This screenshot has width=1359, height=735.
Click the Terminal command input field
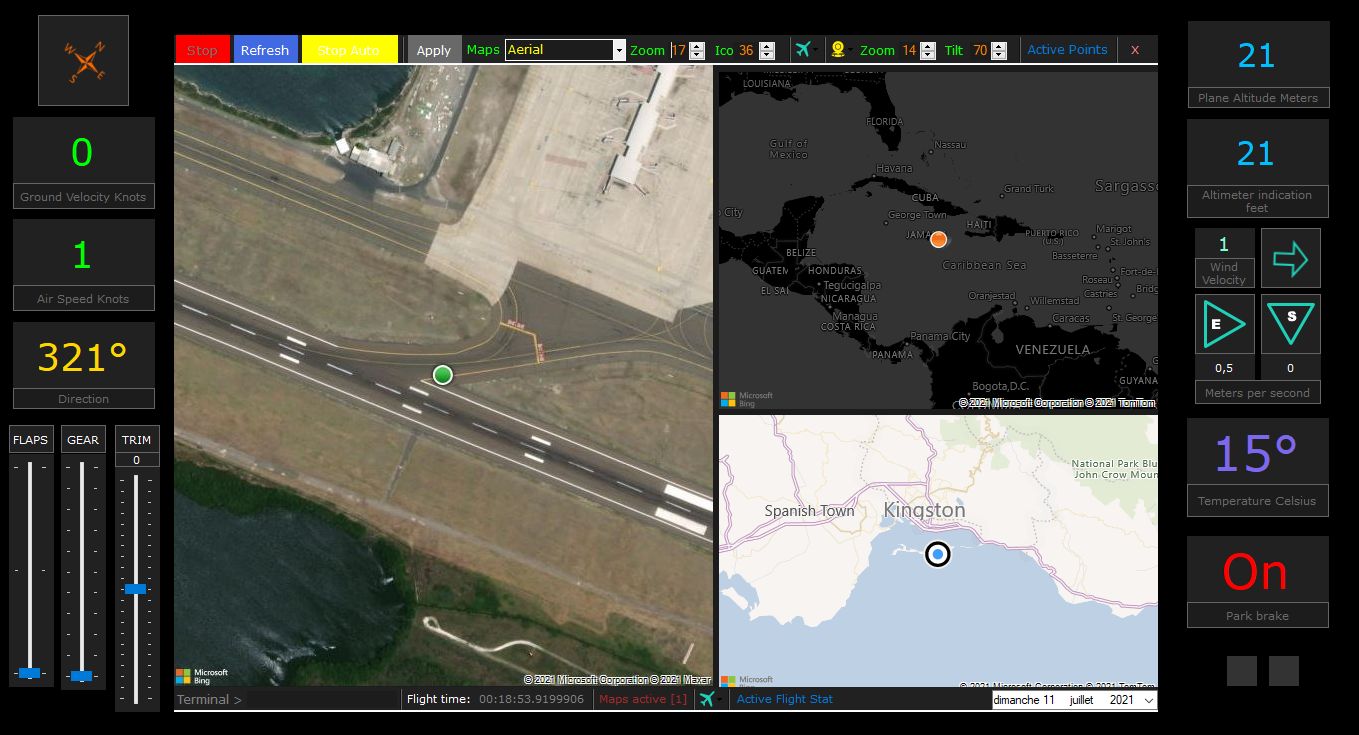tap(322, 699)
